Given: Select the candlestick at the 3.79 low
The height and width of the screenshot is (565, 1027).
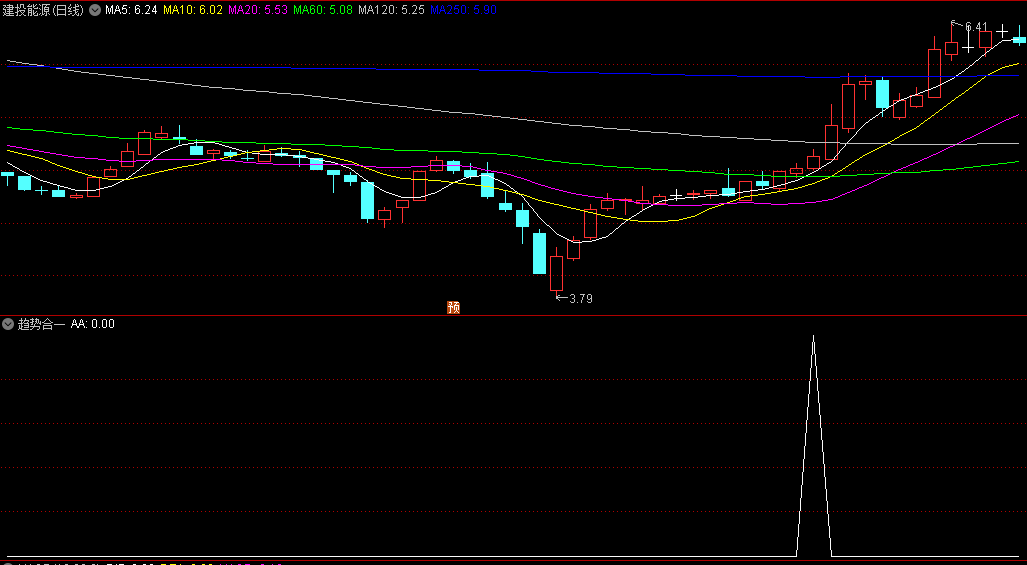Looking at the screenshot, I should (557, 272).
